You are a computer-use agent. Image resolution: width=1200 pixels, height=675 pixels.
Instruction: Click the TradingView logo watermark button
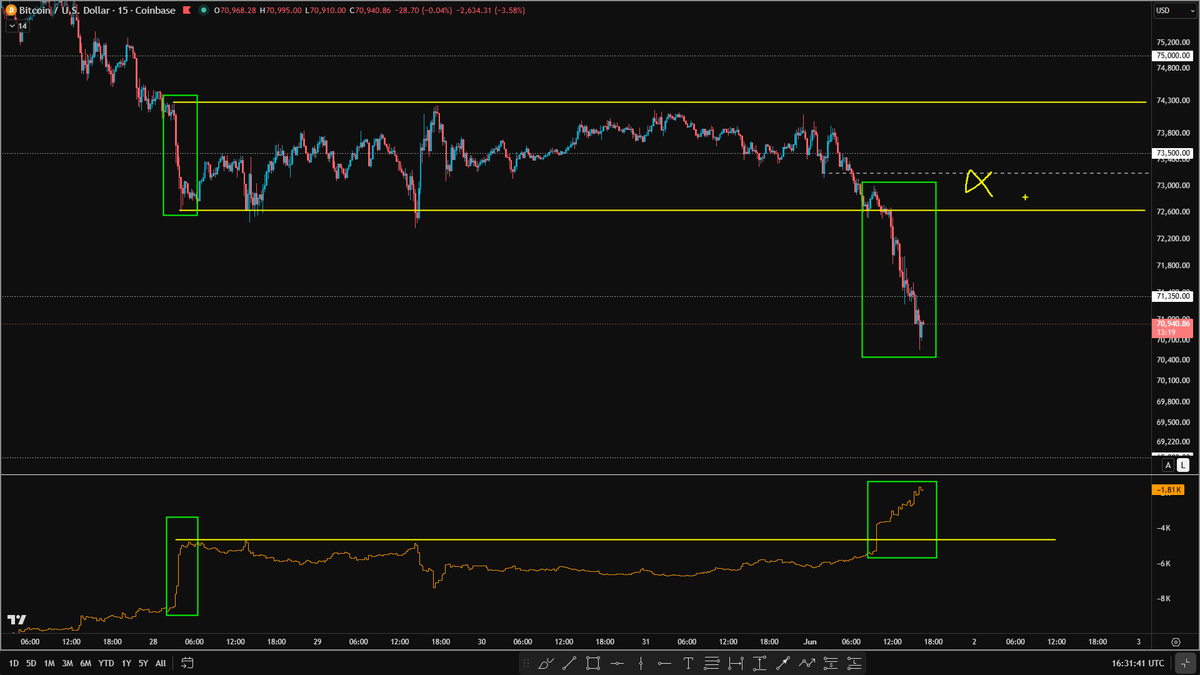16,620
